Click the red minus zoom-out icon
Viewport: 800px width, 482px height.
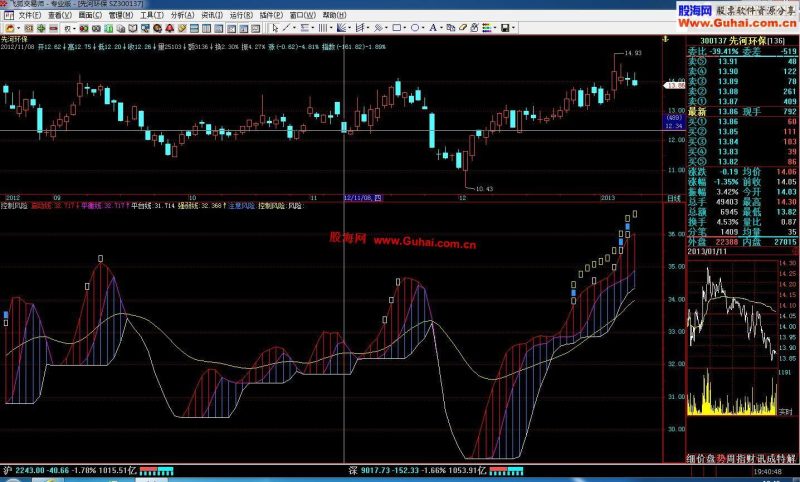coord(53,28)
